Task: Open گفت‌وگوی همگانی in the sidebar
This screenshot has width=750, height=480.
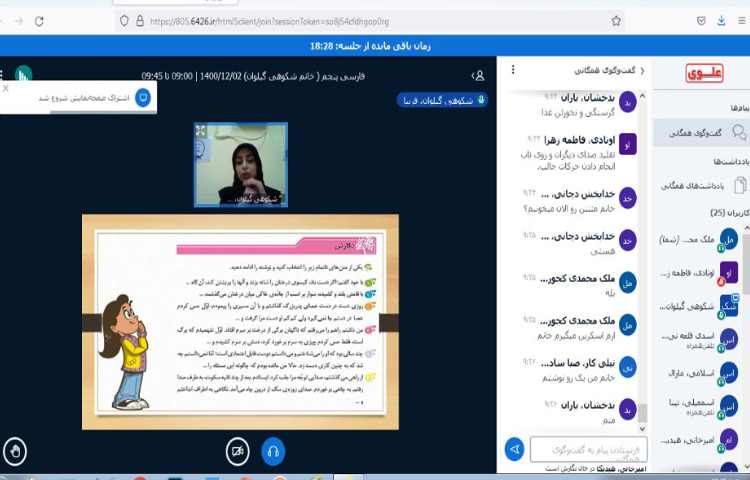Action: click(x=701, y=133)
